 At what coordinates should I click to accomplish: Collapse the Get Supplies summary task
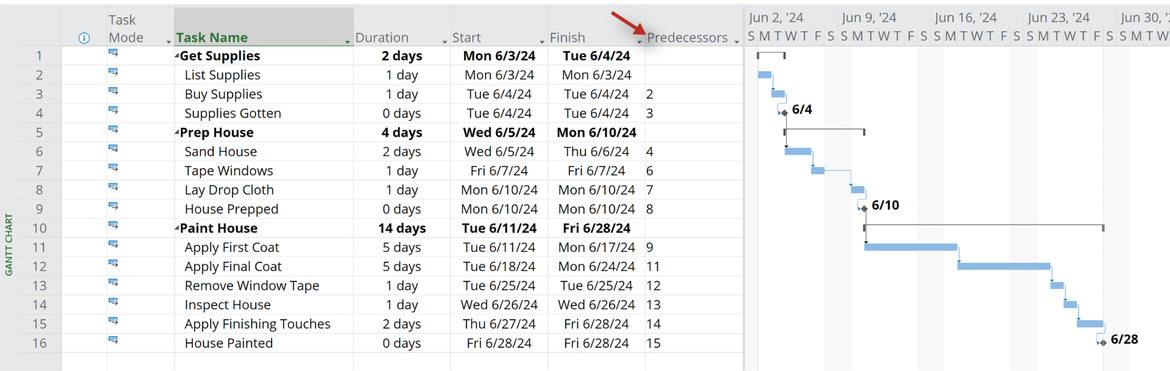pos(178,57)
